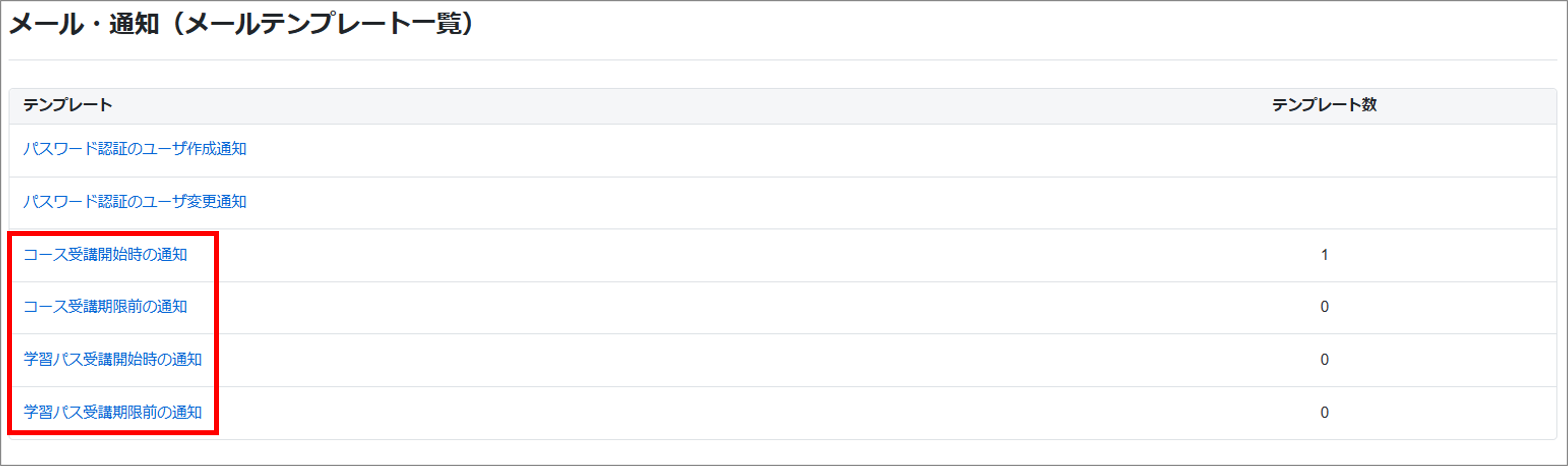1568x466 pixels.
Task: Click blank middle area of 学習パス受講期限前の通知 row
Action: click(x=730, y=412)
